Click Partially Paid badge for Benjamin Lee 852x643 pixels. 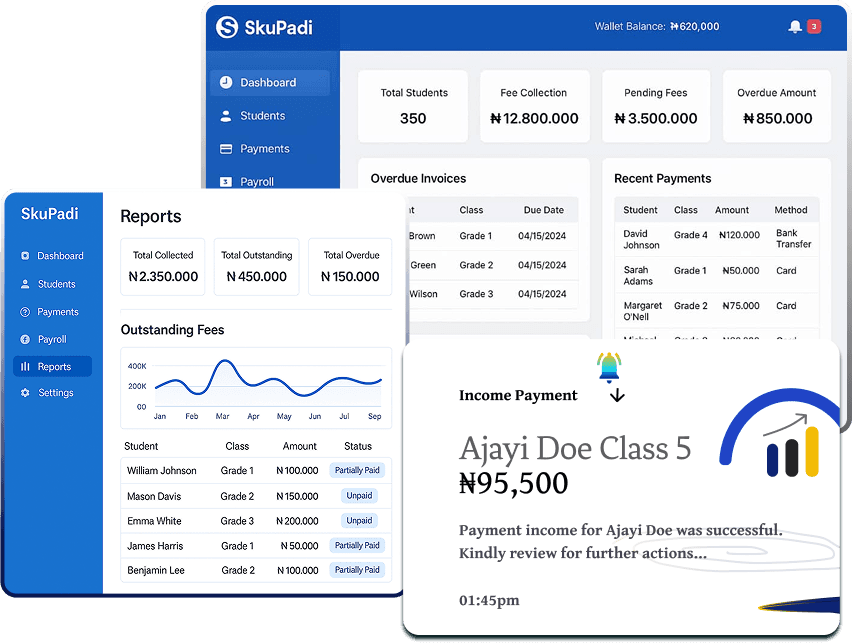pyautogui.click(x=357, y=570)
